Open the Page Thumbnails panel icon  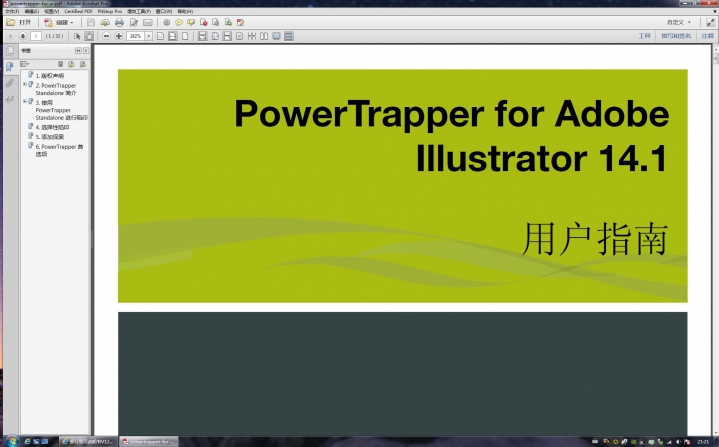pos(10,50)
